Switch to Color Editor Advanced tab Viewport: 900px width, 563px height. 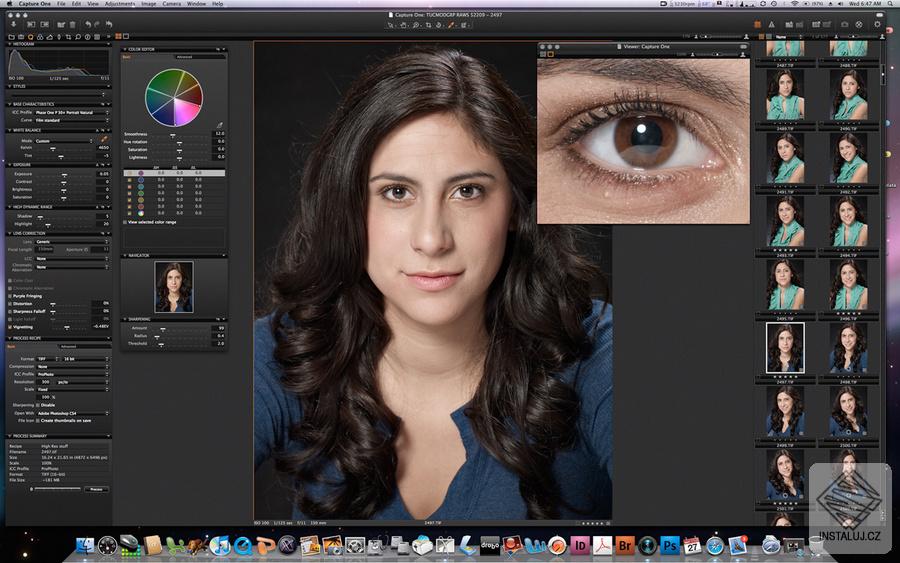click(x=200, y=57)
